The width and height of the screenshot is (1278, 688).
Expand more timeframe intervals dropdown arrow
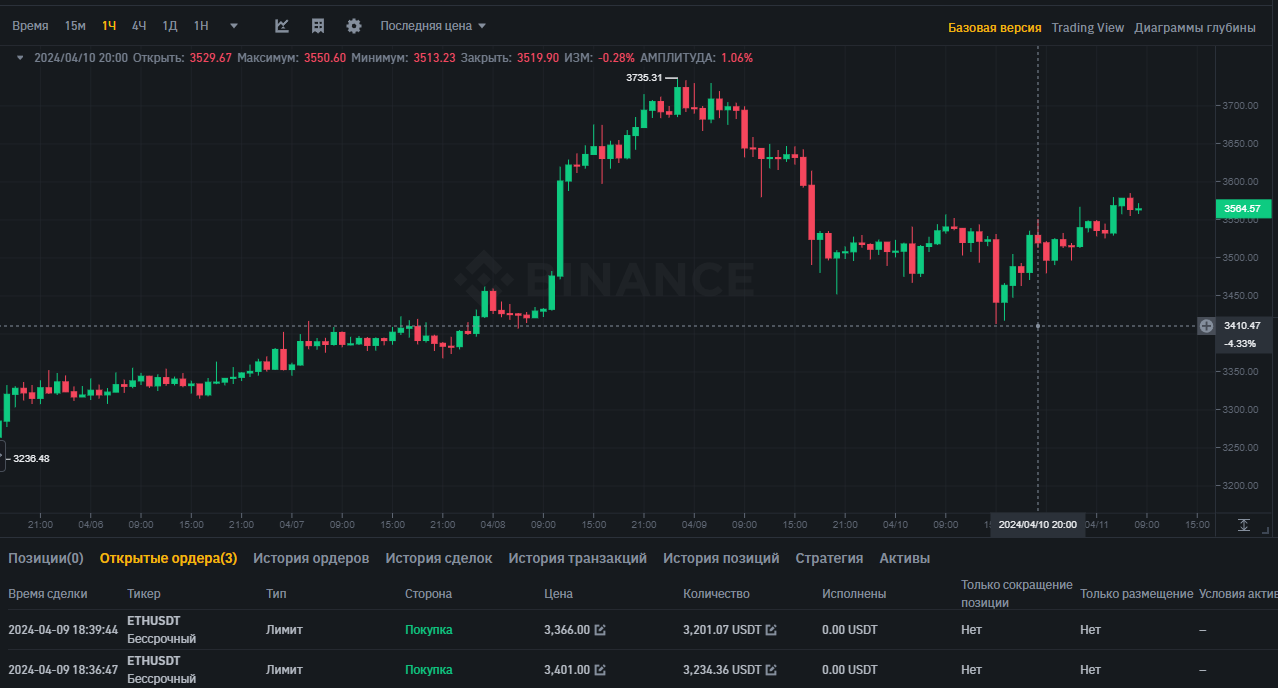(x=234, y=26)
